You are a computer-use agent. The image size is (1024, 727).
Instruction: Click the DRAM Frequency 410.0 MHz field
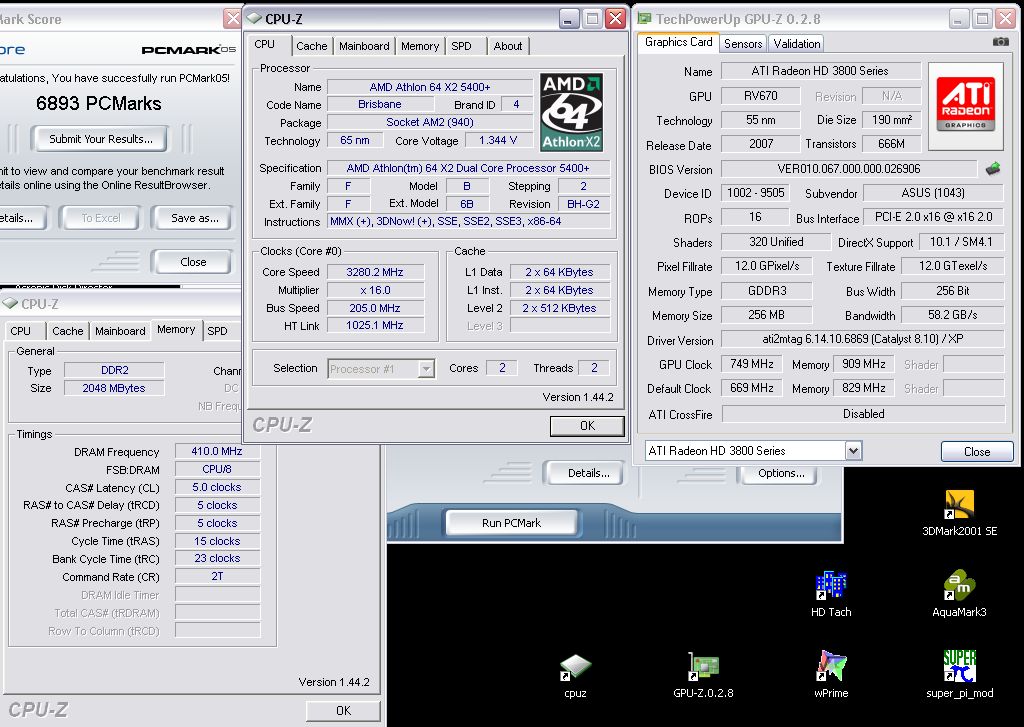click(217, 451)
